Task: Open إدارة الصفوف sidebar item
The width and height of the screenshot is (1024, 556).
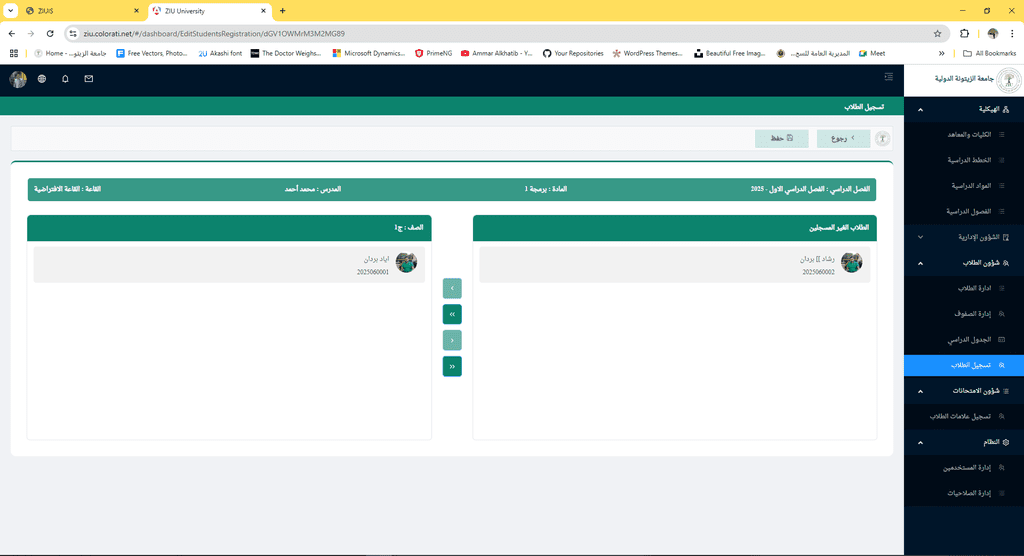Action: [964, 314]
